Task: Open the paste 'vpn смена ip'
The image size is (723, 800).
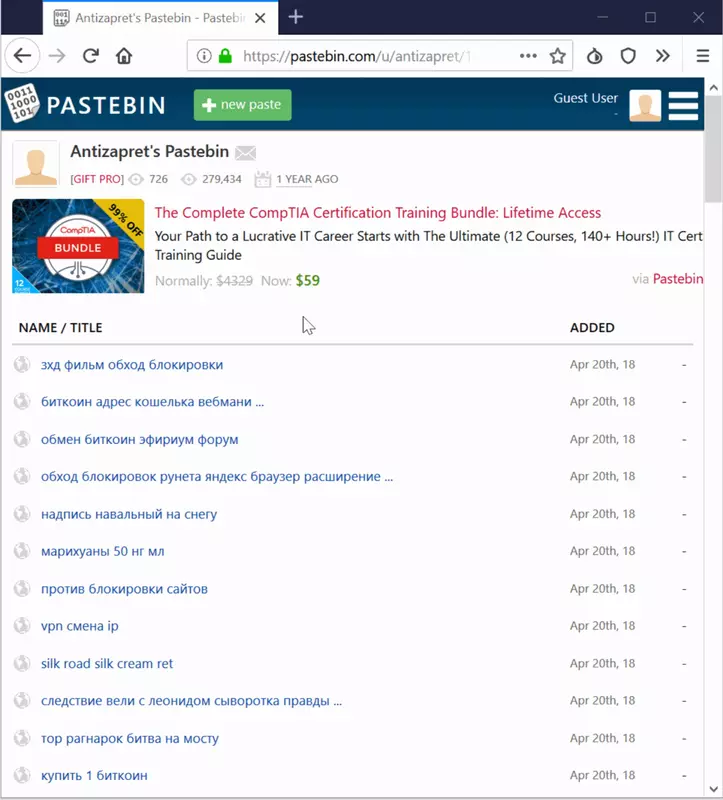Action: [80, 626]
